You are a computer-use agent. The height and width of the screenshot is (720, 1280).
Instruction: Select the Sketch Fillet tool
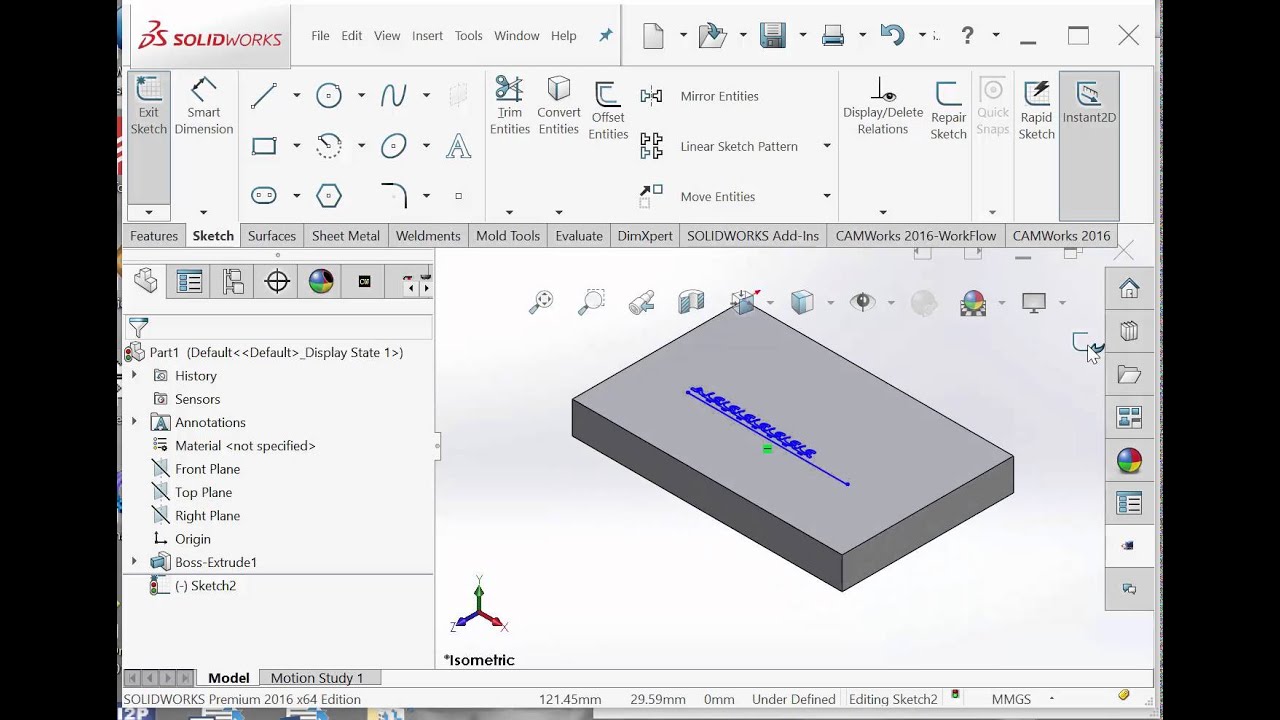coord(393,194)
